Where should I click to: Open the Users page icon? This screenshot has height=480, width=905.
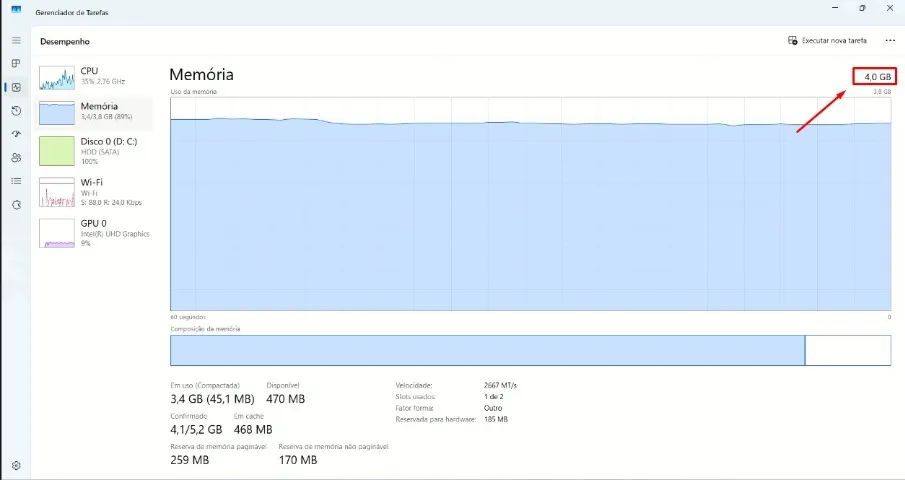pos(16,158)
